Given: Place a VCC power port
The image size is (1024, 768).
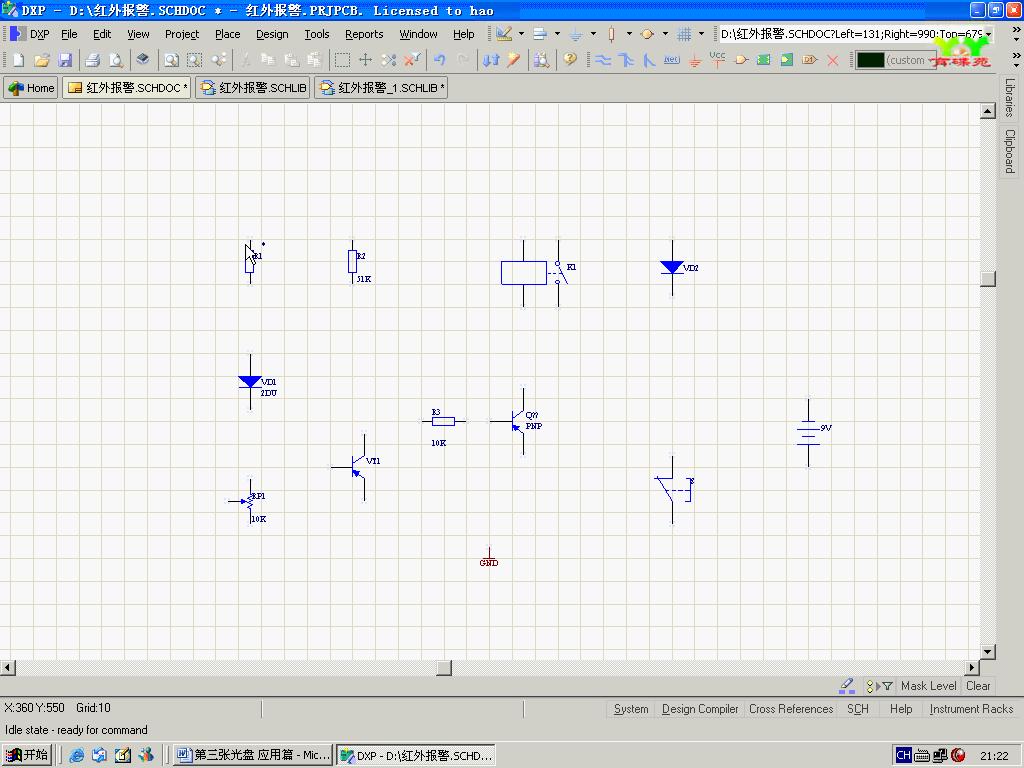Looking at the screenshot, I should click(x=718, y=60).
